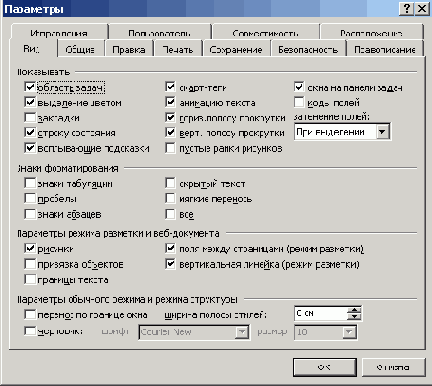Click the help question mark icon

[x=407, y=8]
